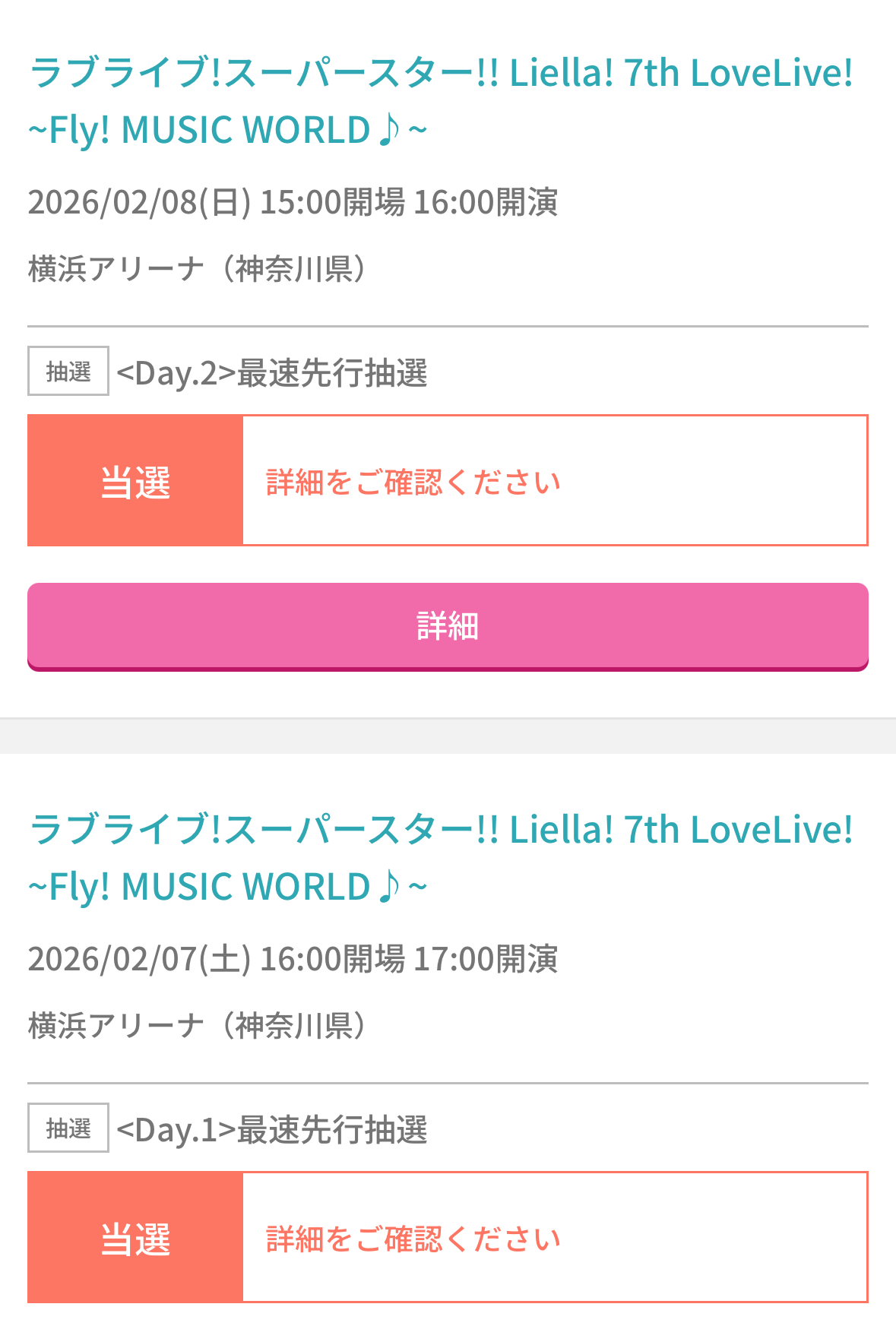
Task: Click the 16:00開演 start time on 02/08
Action: coord(486,203)
